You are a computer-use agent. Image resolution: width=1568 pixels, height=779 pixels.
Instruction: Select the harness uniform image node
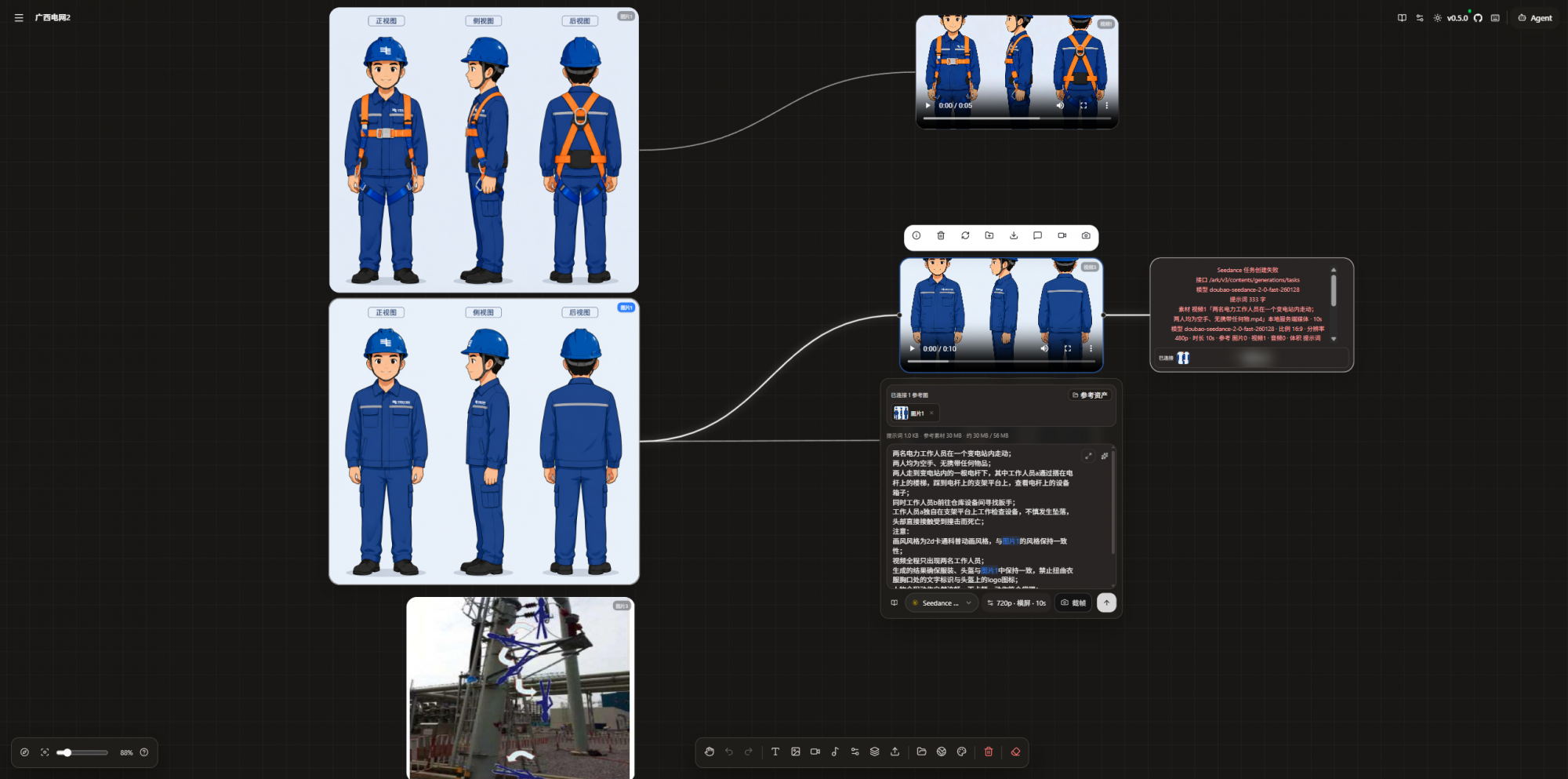pos(484,150)
